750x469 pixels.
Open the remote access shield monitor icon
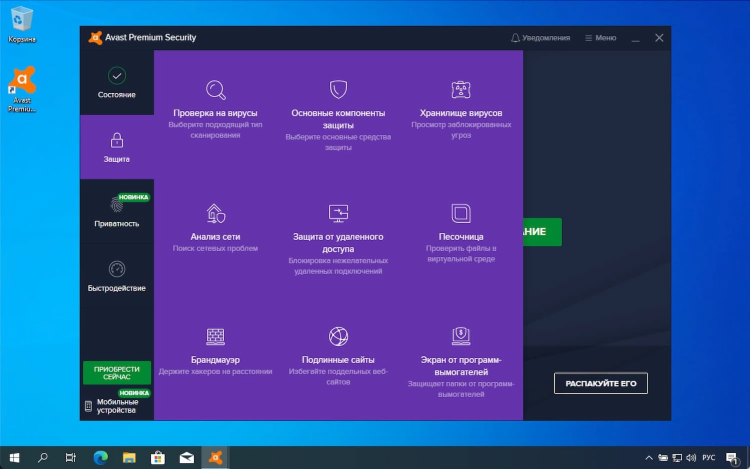[338, 213]
